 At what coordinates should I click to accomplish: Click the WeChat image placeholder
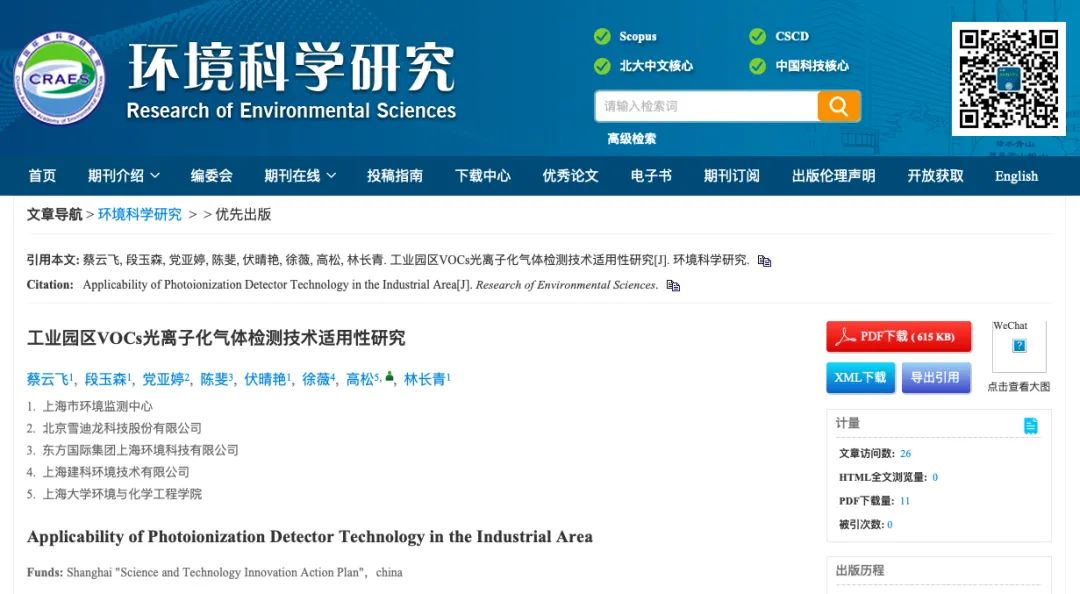1019,346
